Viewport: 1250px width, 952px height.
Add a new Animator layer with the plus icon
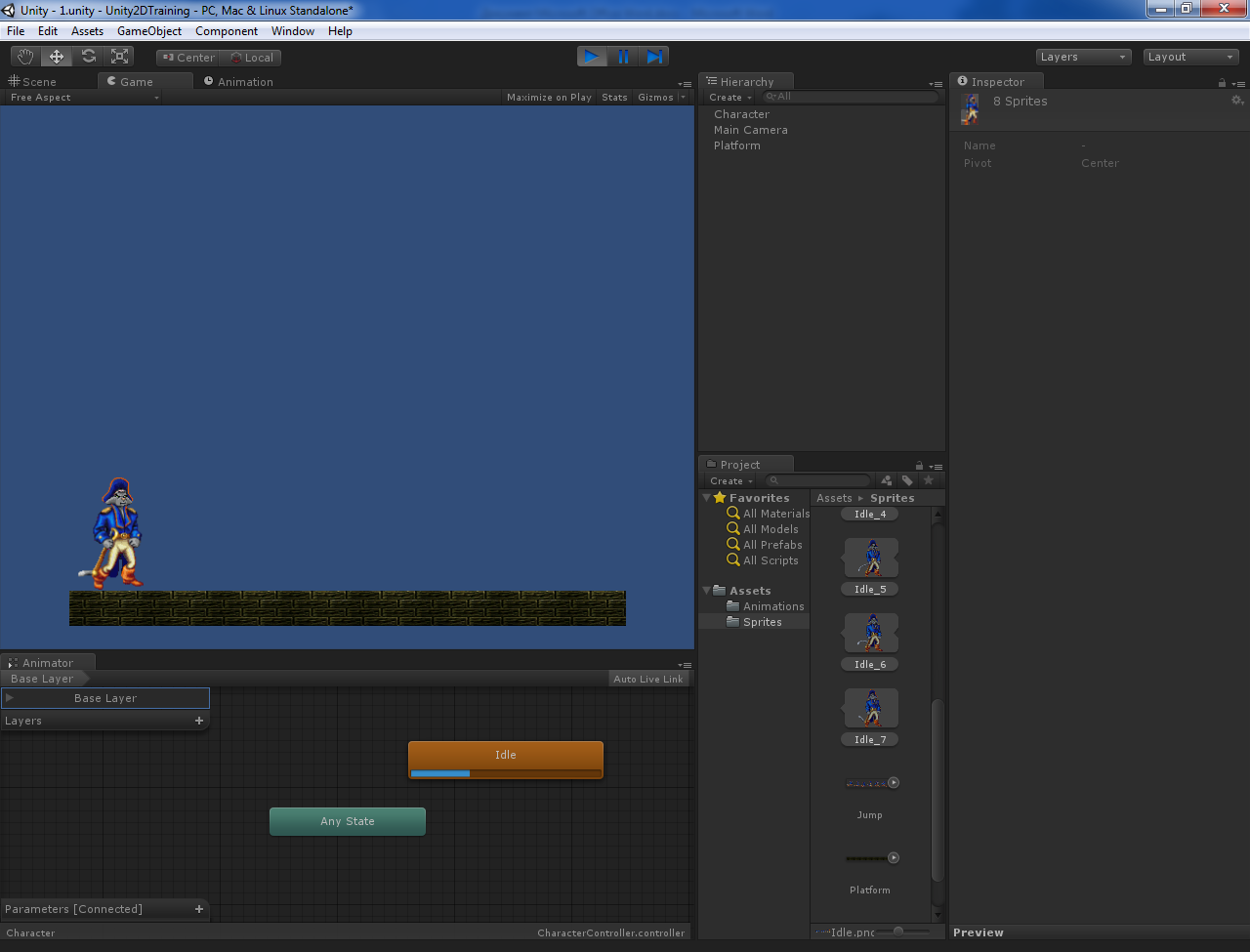point(199,721)
